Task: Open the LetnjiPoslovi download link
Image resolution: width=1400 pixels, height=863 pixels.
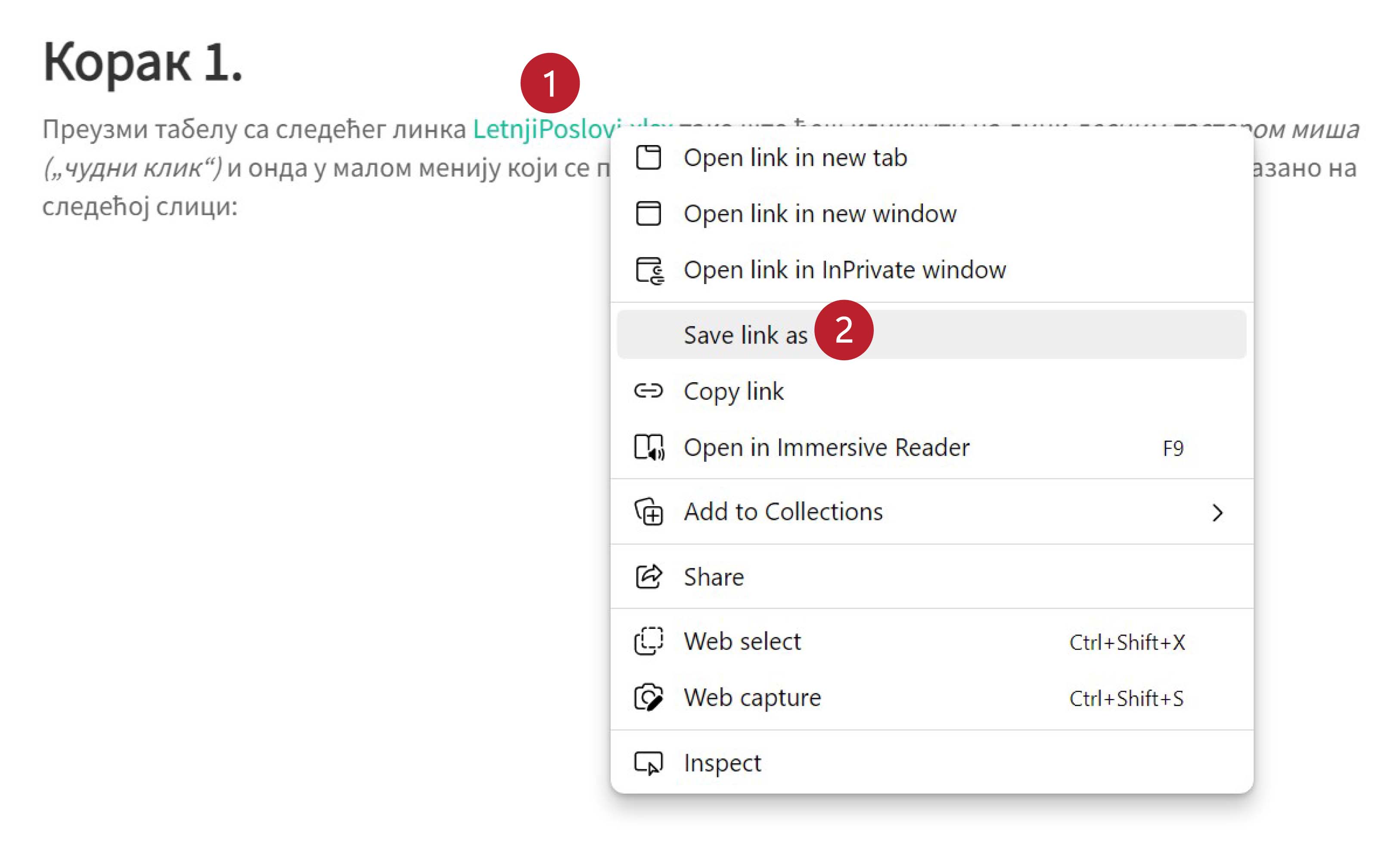Action: tap(543, 130)
